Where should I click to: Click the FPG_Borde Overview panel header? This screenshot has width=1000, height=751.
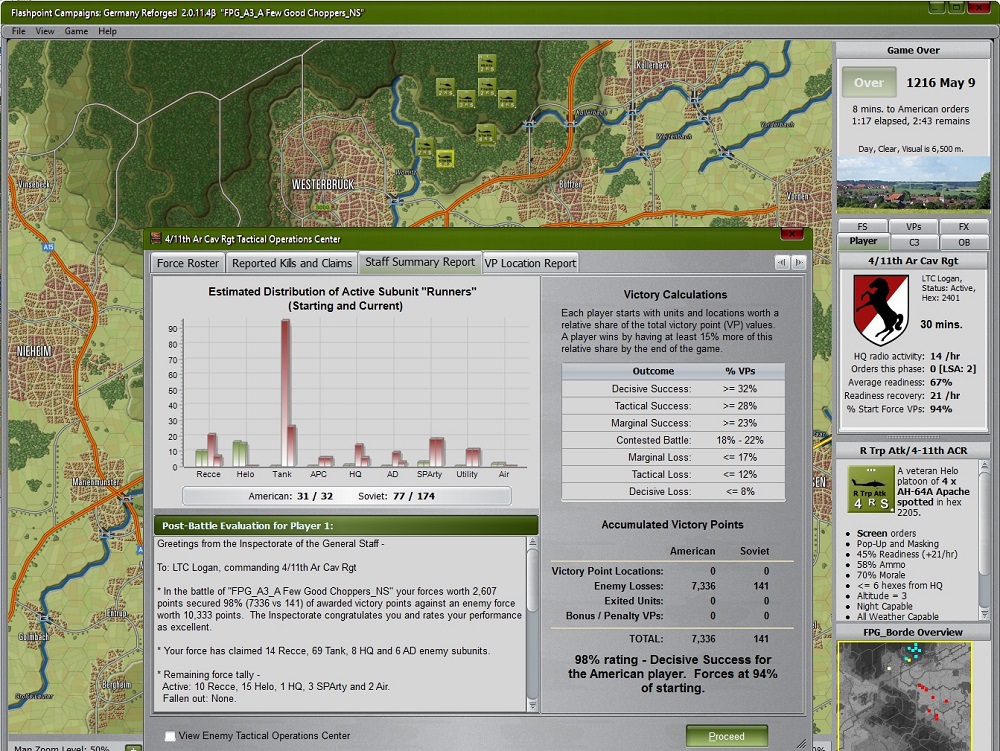pyautogui.click(x=913, y=632)
